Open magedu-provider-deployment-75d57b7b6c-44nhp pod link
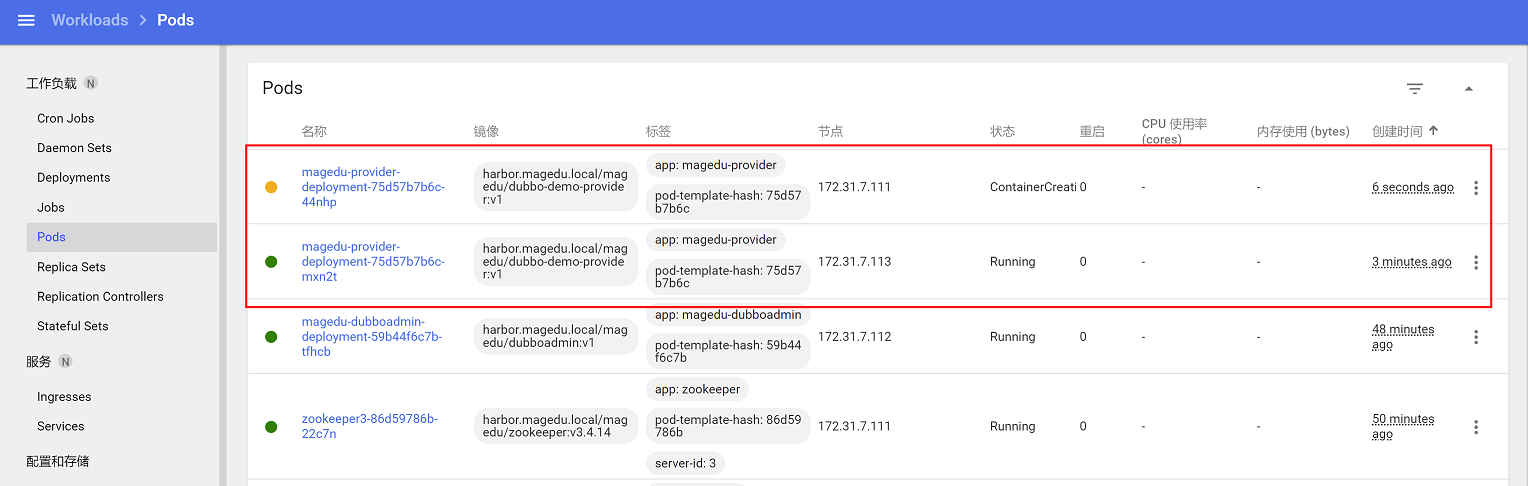 click(x=372, y=187)
